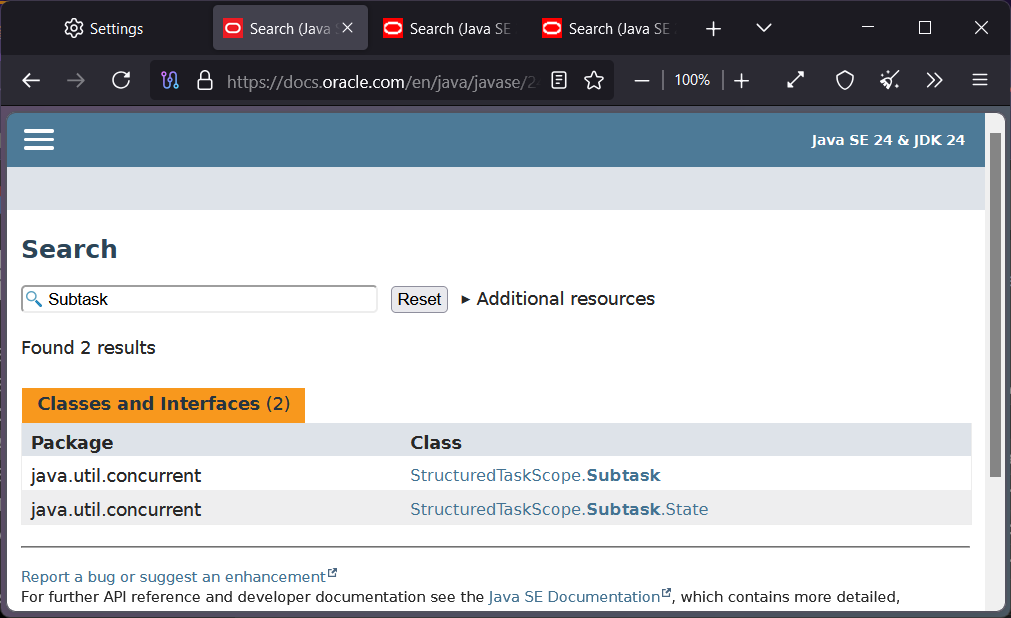Expand the Additional resources section
This screenshot has height=618, width=1011.
coord(558,299)
